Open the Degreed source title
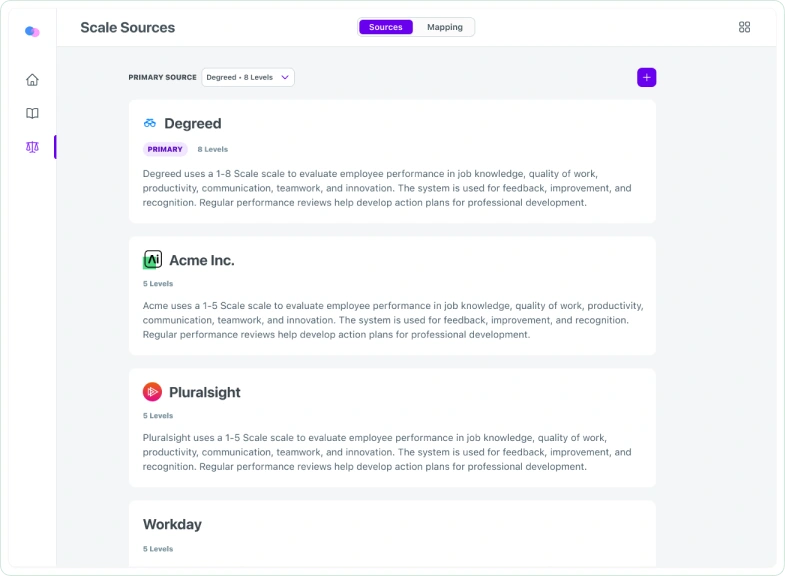Image resolution: width=785 pixels, height=576 pixels. 193,124
